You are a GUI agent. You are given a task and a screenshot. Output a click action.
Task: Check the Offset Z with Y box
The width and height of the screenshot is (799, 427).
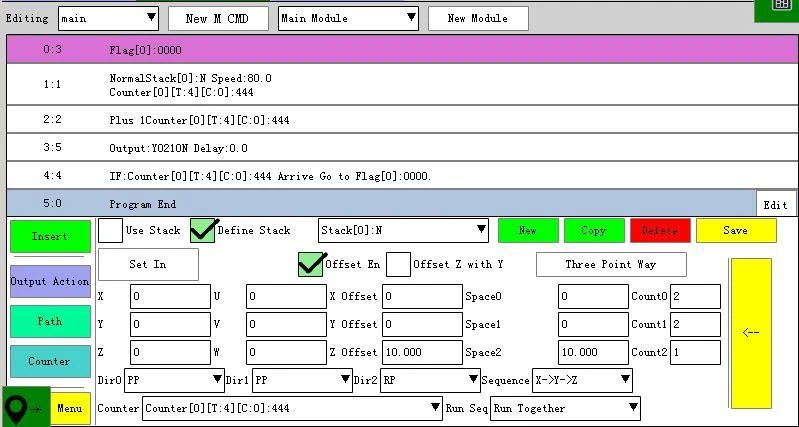pos(398,264)
